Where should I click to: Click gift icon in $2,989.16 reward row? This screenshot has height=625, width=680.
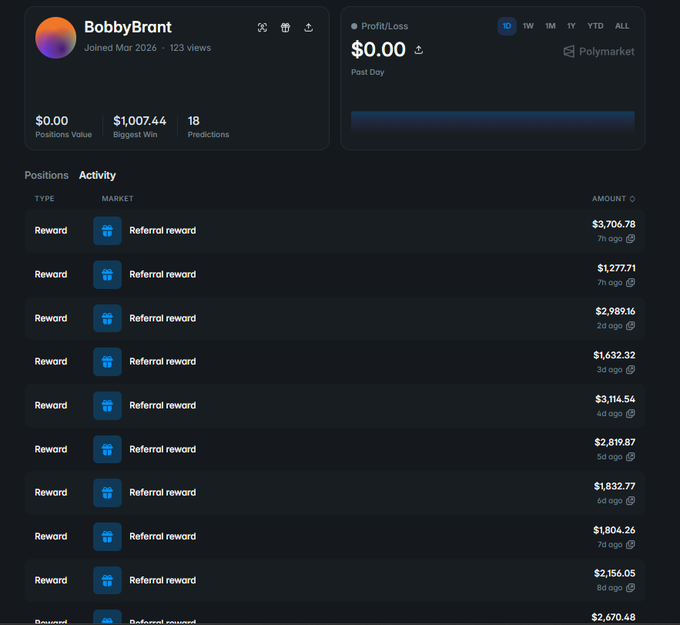[x=107, y=318]
